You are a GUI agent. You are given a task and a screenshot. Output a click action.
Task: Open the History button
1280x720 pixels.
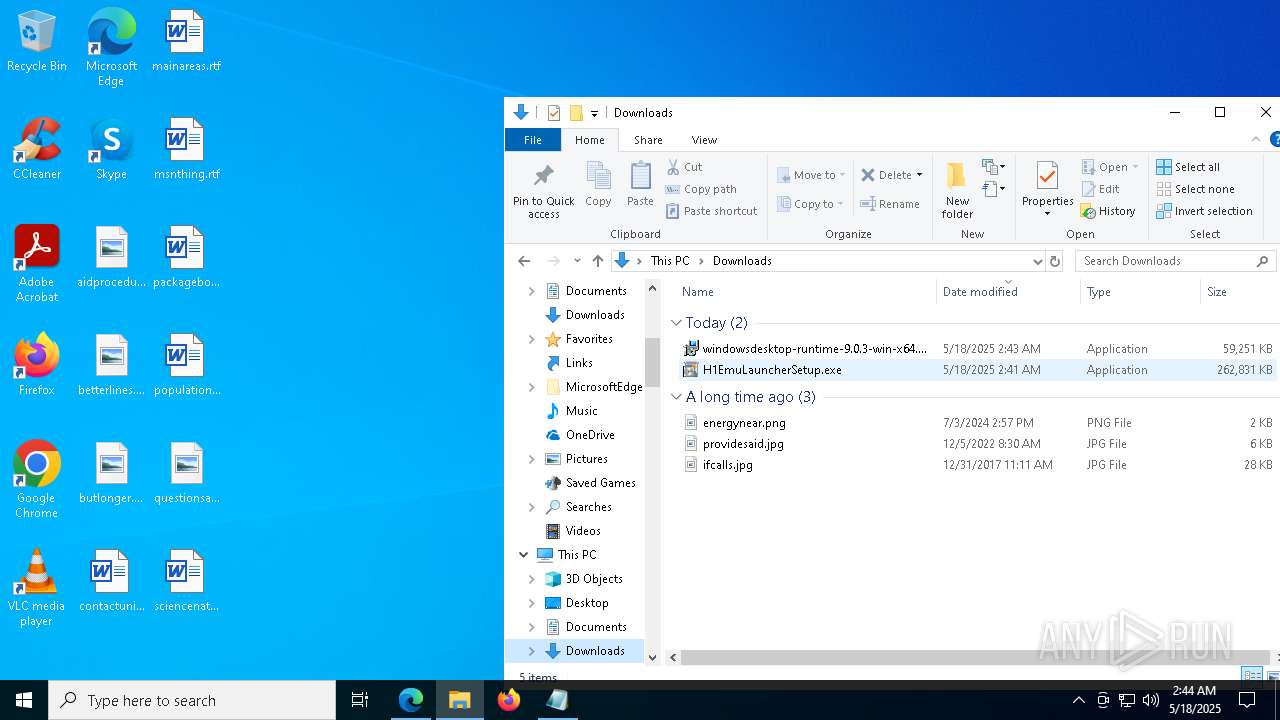(1108, 211)
